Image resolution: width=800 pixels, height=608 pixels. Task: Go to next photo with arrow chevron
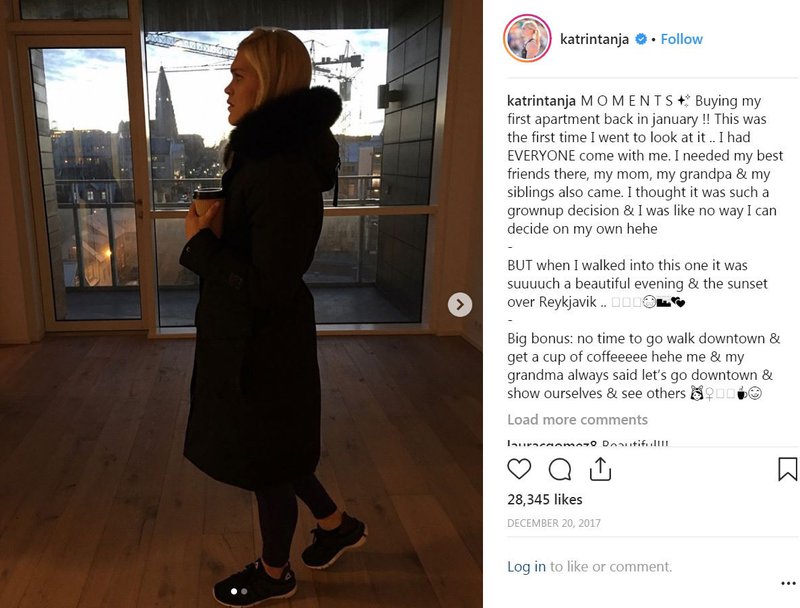(x=460, y=305)
